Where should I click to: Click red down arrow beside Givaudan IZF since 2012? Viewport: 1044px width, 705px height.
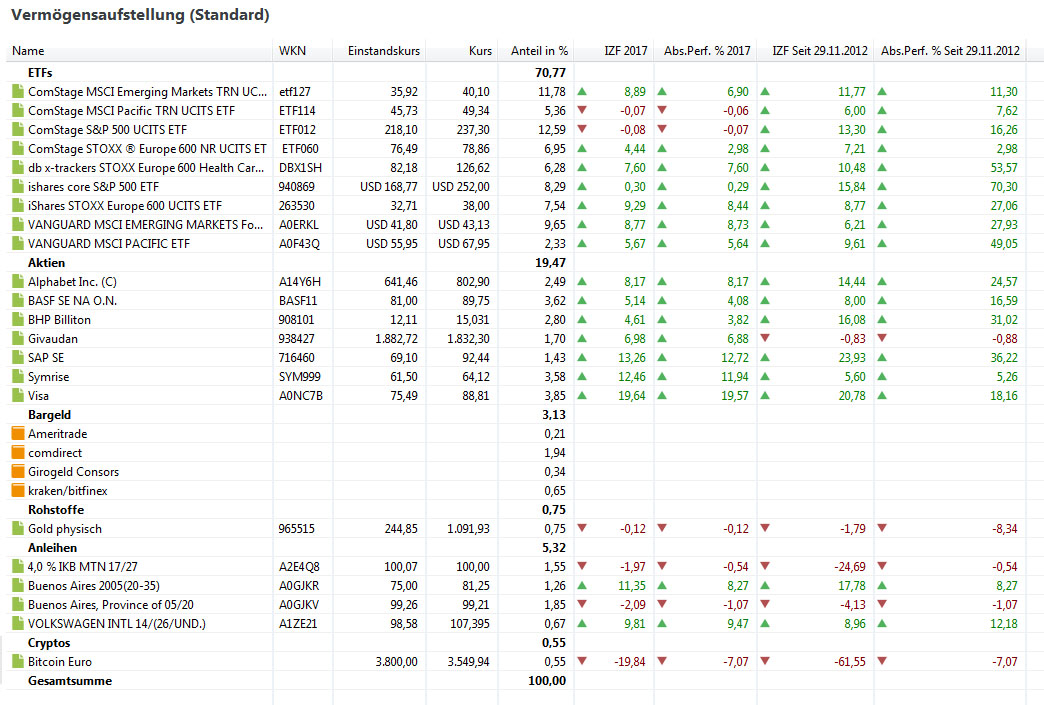[765, 338]
